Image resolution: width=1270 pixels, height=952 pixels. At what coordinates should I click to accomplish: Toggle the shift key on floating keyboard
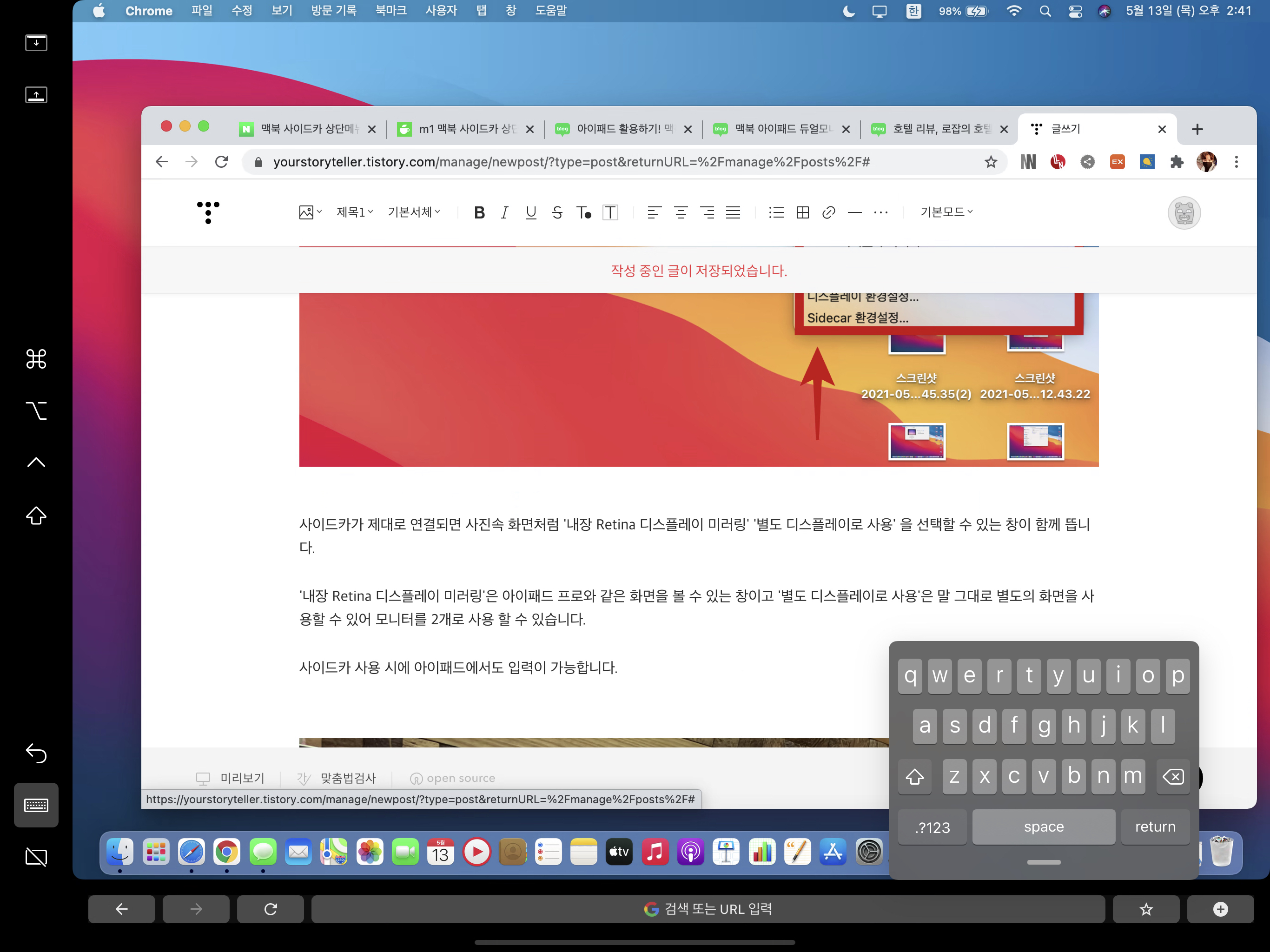914,776
